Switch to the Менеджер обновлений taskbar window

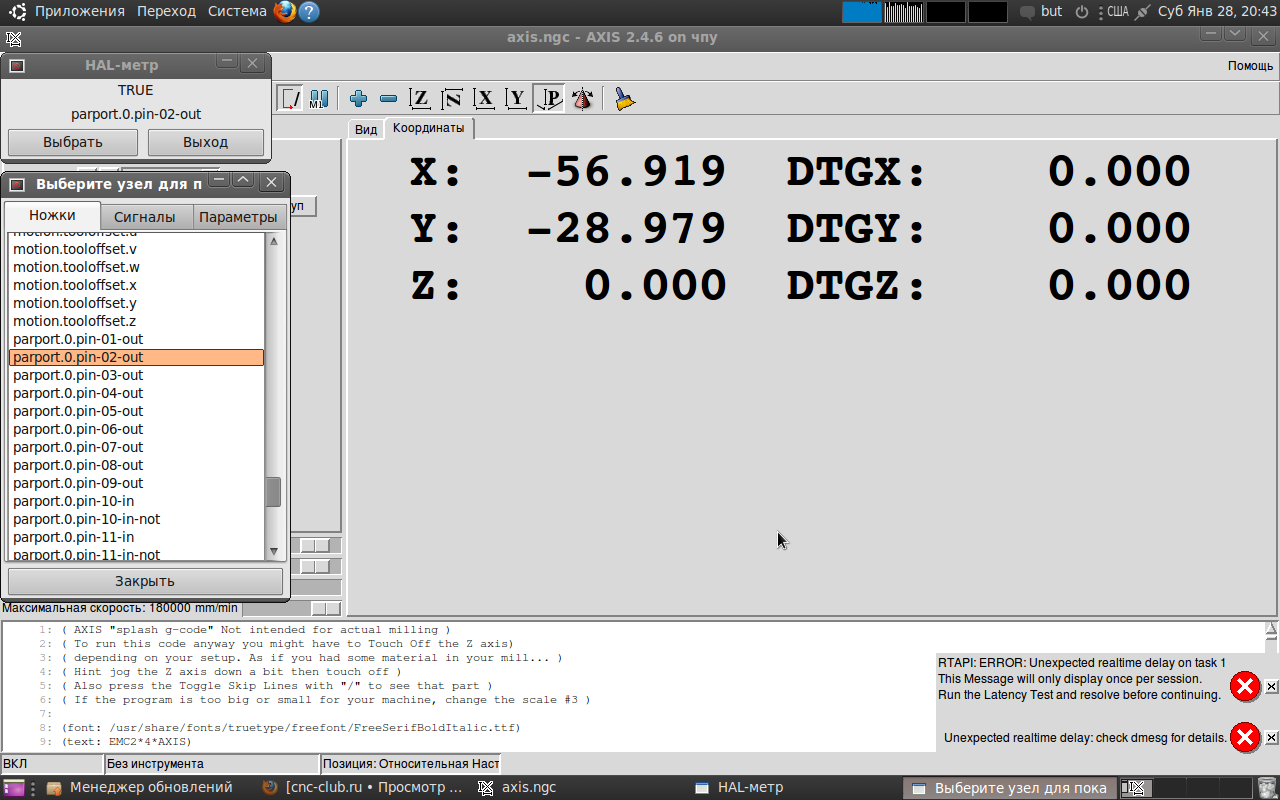[139, 788]
